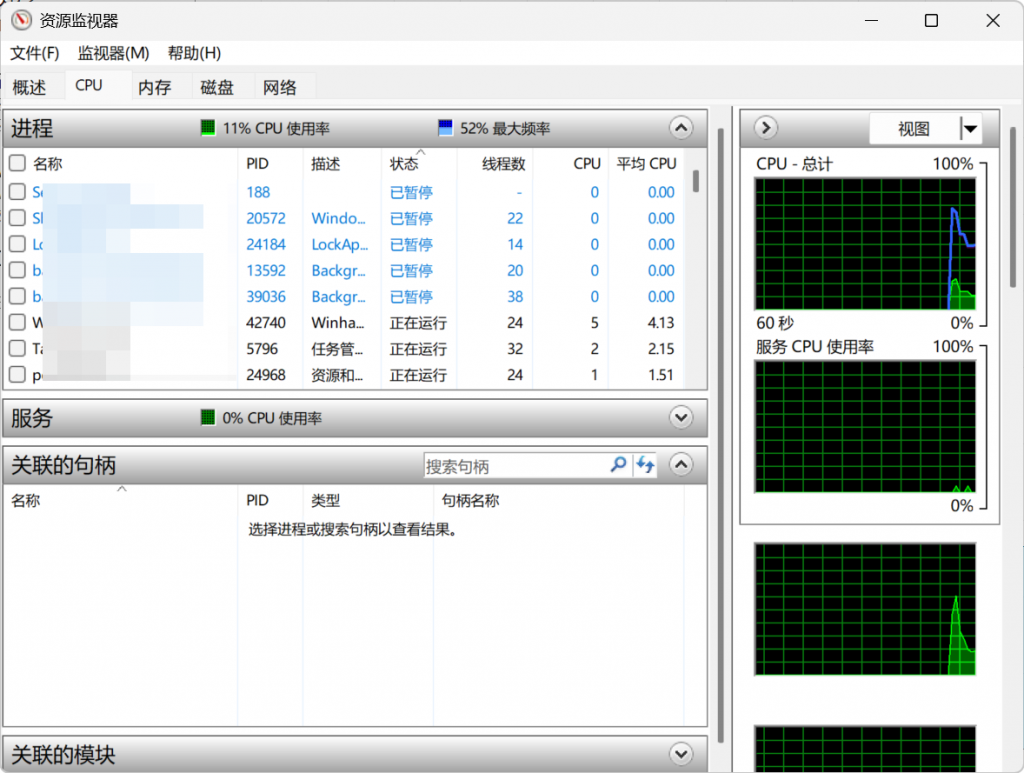This screenshot has width=1024, height=773.
Task: Sort handles by 类型 column header
Action: 325,500
